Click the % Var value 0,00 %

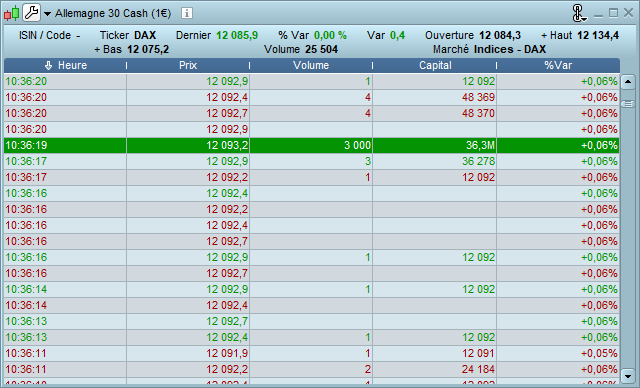pyautogui.click(x=330, y=35)
